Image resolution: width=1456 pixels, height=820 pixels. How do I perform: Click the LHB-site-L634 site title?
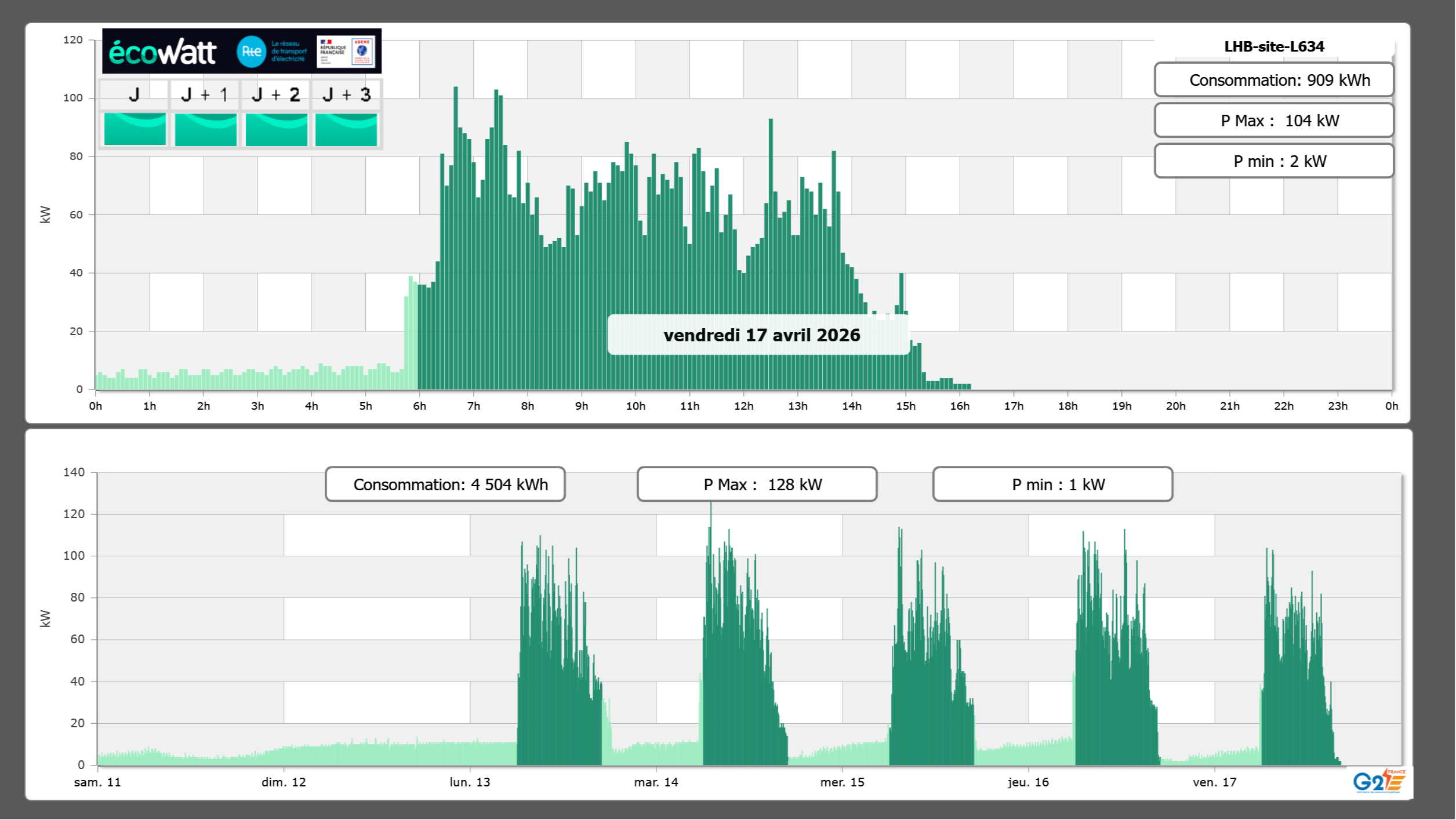[1274, 46]
